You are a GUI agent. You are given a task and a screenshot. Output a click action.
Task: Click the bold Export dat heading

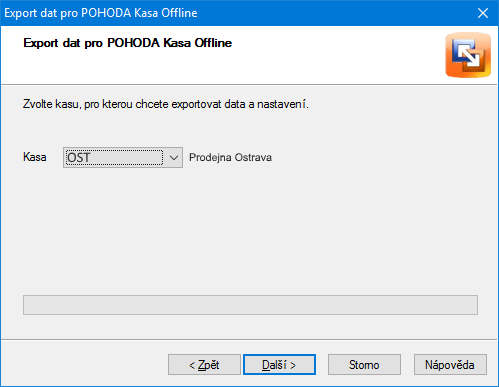[x=128, y=43]
